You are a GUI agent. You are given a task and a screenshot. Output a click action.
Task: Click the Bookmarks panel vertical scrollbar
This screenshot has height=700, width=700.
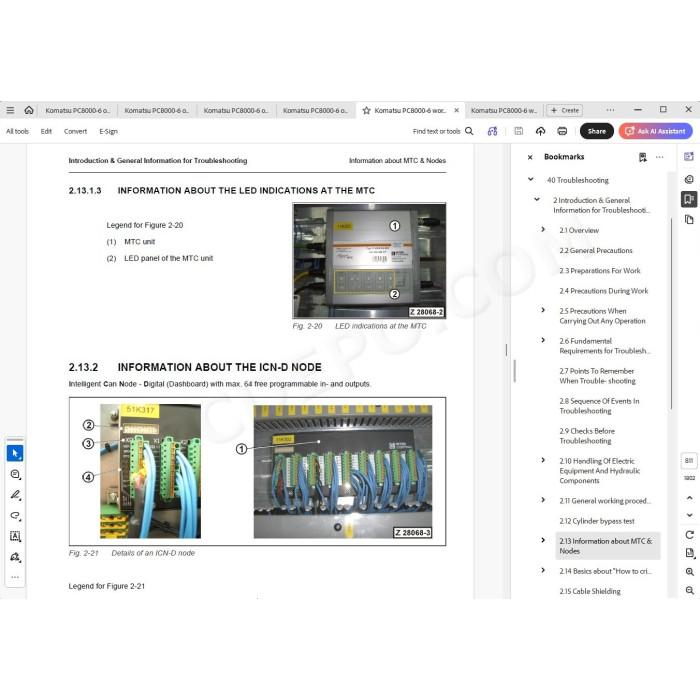coord(671,312)
